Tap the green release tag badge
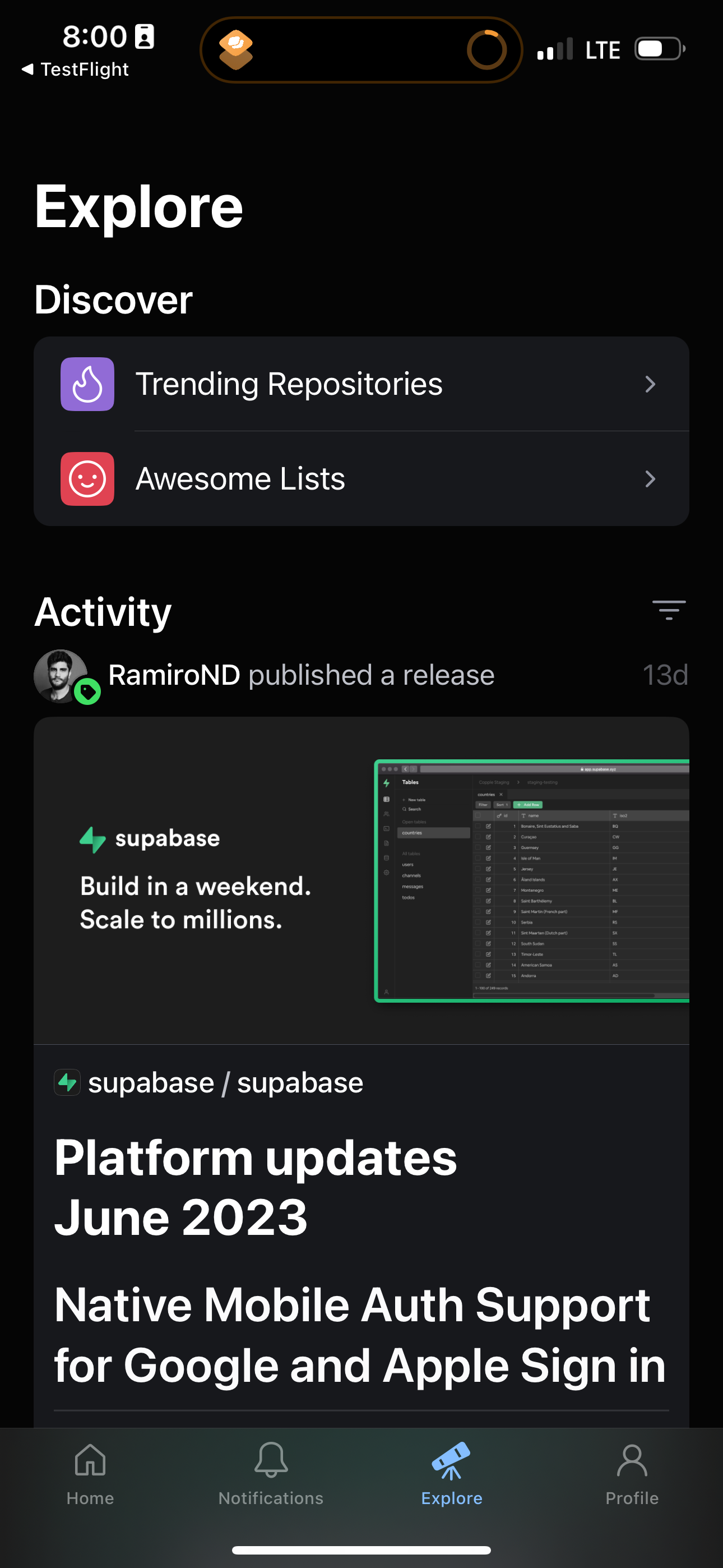The height and width of the screenshot is (1568, 723). (87, 691)
